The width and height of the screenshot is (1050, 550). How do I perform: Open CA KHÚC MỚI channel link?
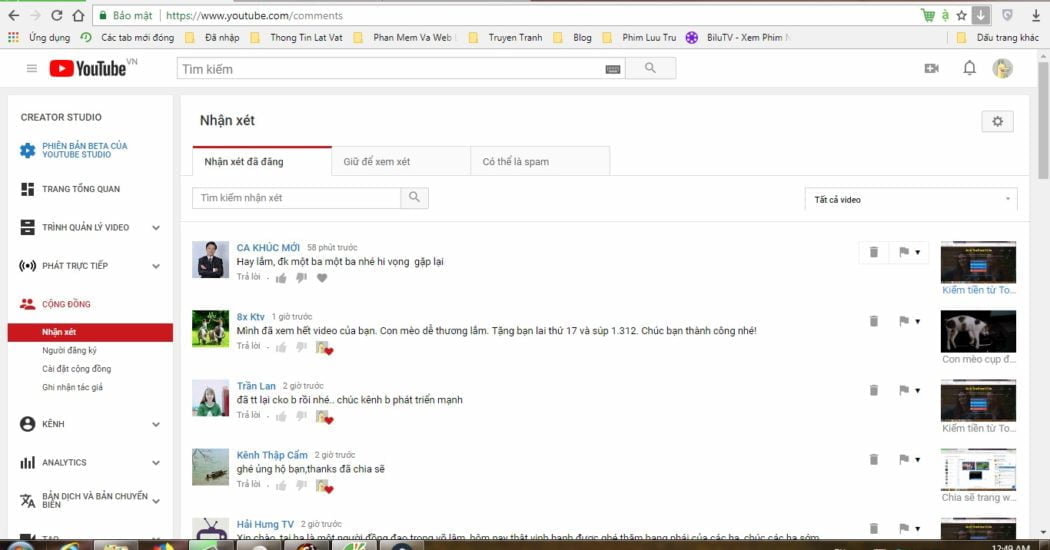point(268,247)
